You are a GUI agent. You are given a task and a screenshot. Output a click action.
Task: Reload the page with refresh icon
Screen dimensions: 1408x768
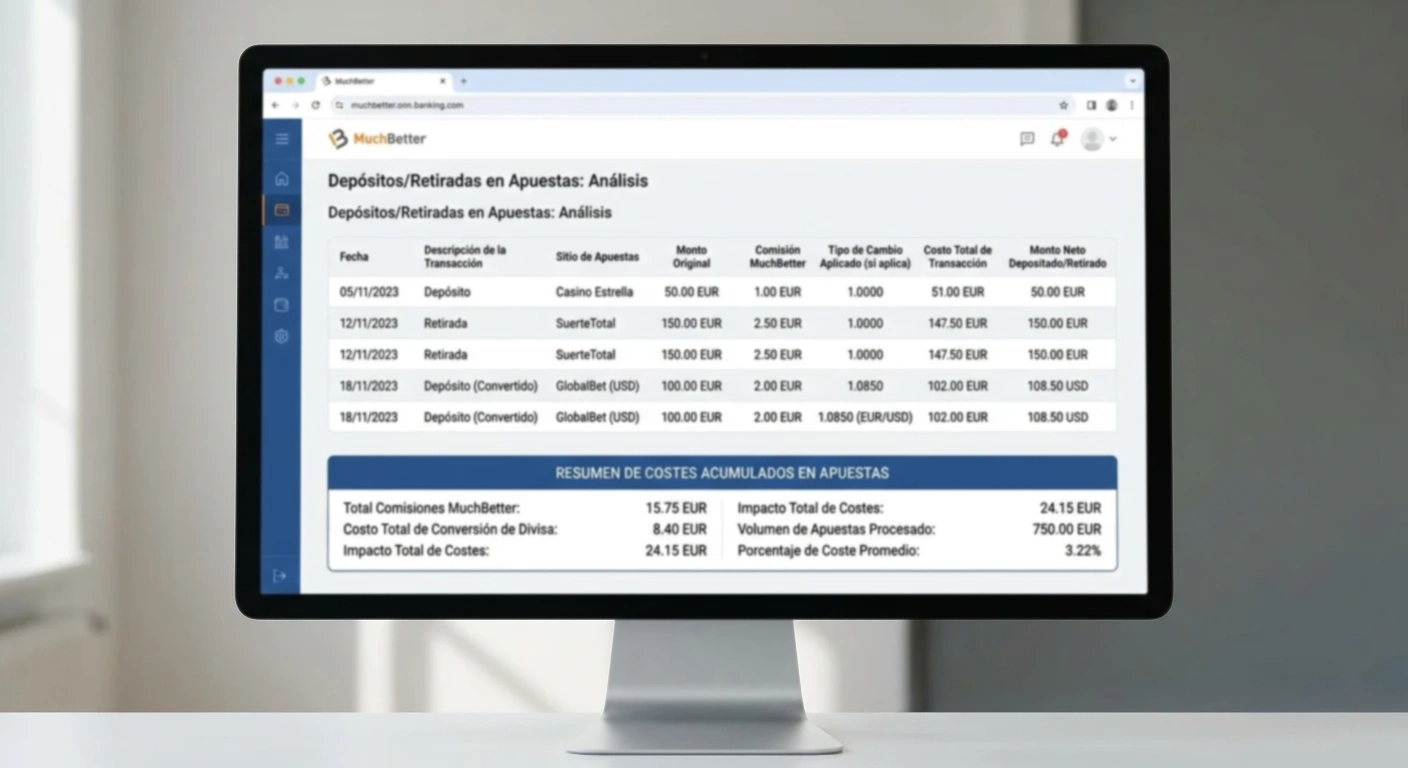tap(316, 105)
